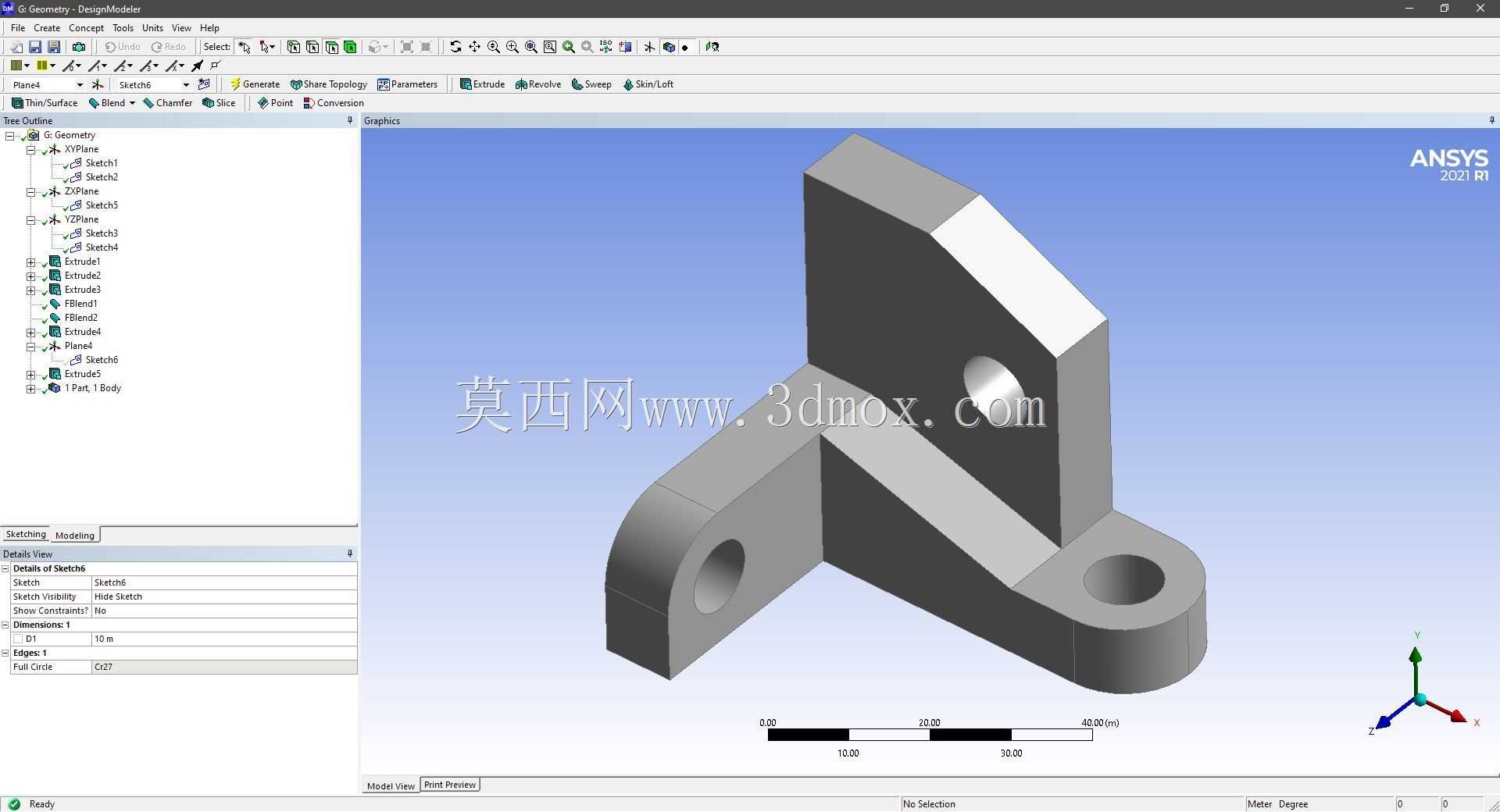Click the Extrude feature button
This screenshot has width=1500, height=812.
click(x=482, y=84)
